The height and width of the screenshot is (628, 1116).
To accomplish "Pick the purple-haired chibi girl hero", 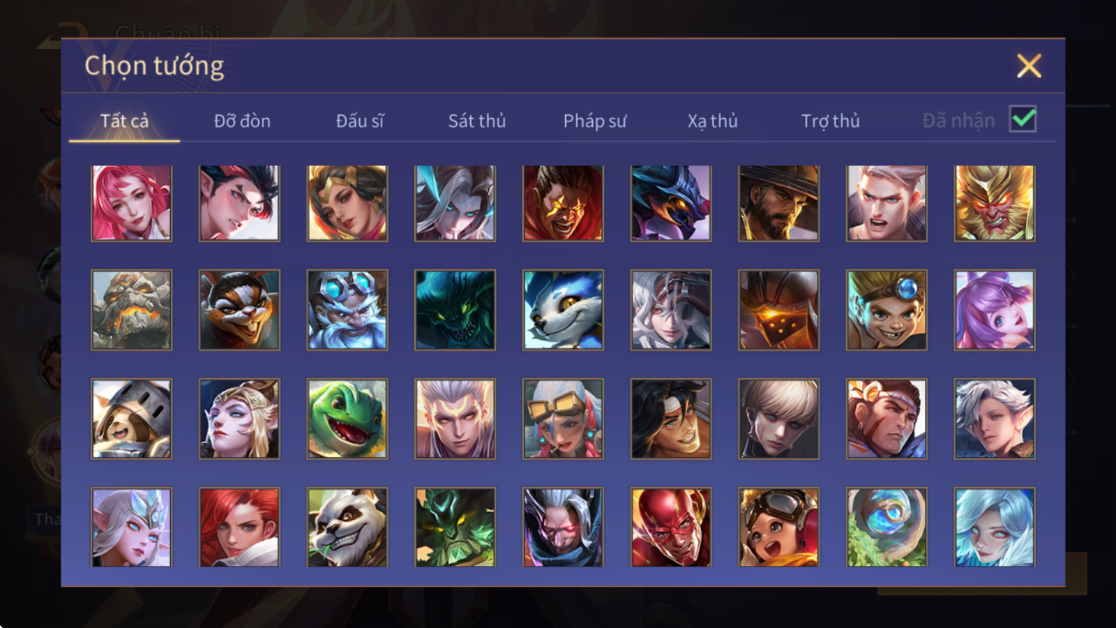I will 994,310.
